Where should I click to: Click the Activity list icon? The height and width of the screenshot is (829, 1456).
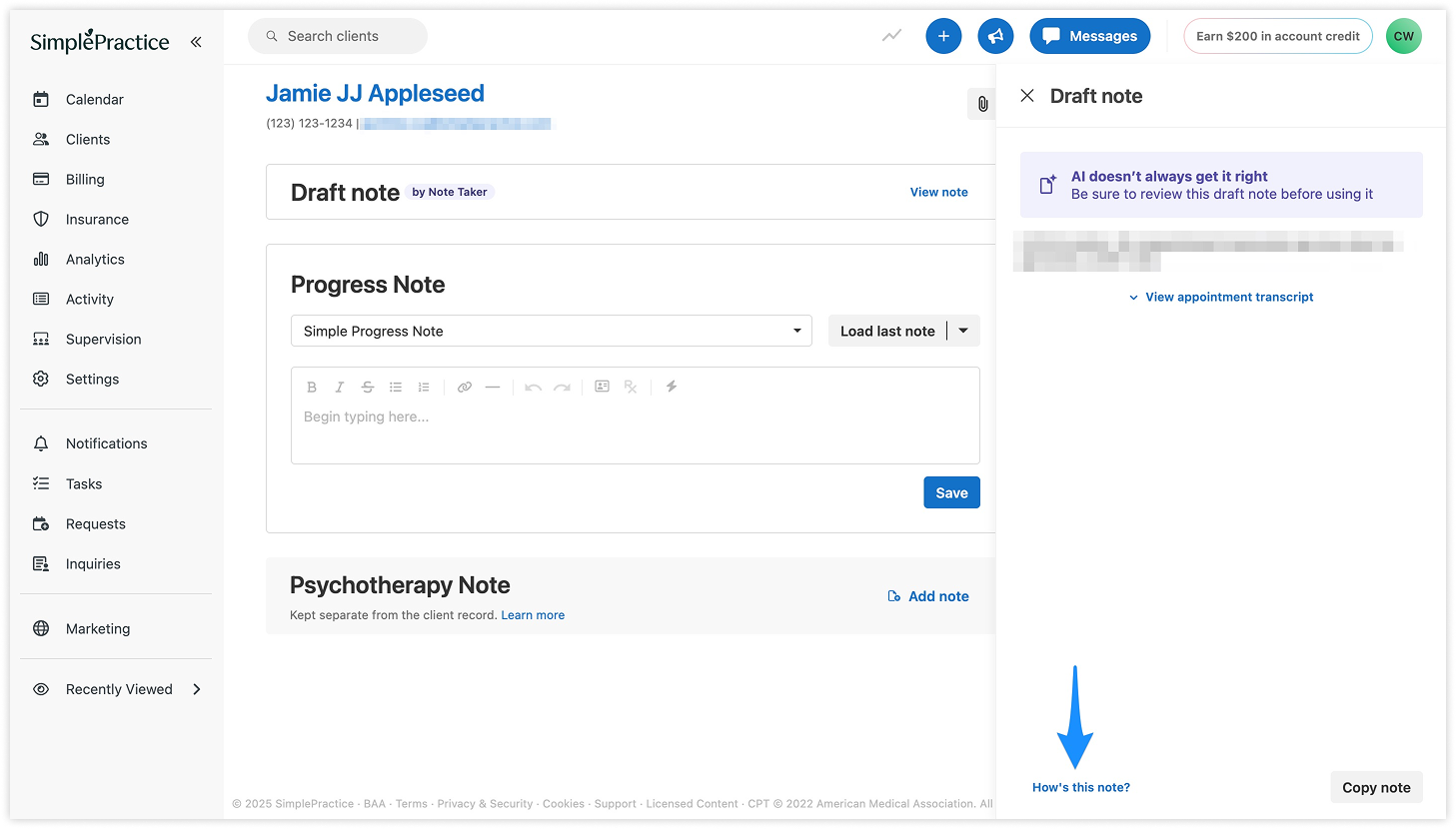tap(41, 299)
